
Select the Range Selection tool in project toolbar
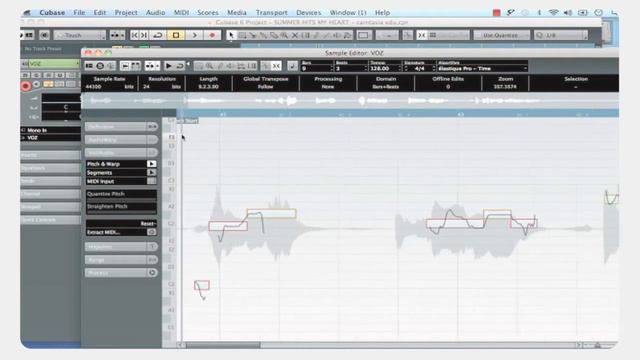point(242,35)
